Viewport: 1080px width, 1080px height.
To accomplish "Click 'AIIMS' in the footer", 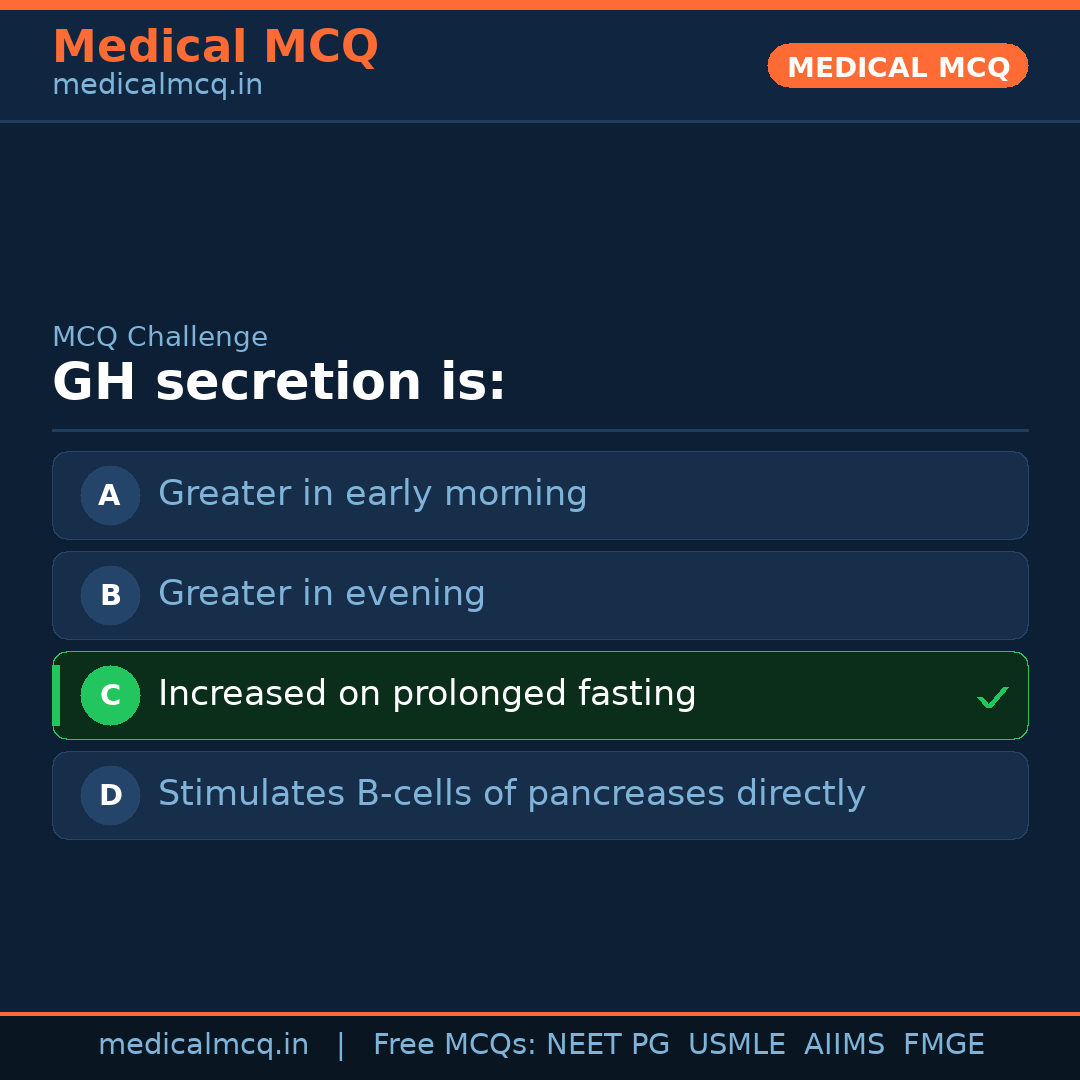I will pyautogui.click(x=844, y=1045).
